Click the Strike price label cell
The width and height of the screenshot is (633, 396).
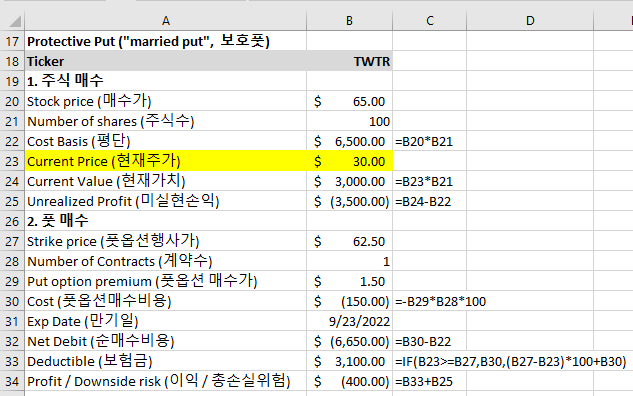tap(166, 241)
